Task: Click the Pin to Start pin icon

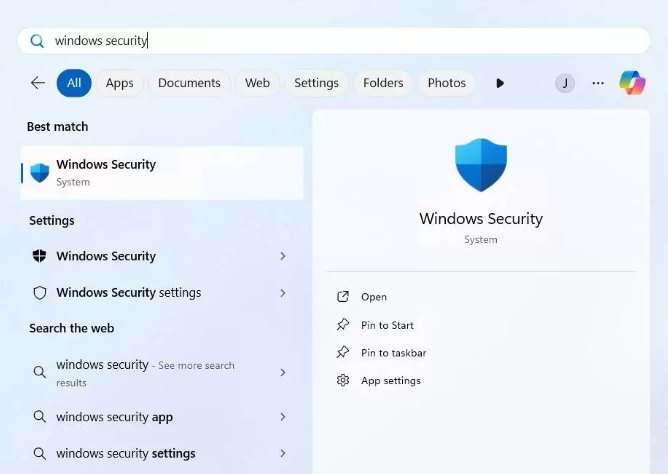Action: tap(343, 325)
